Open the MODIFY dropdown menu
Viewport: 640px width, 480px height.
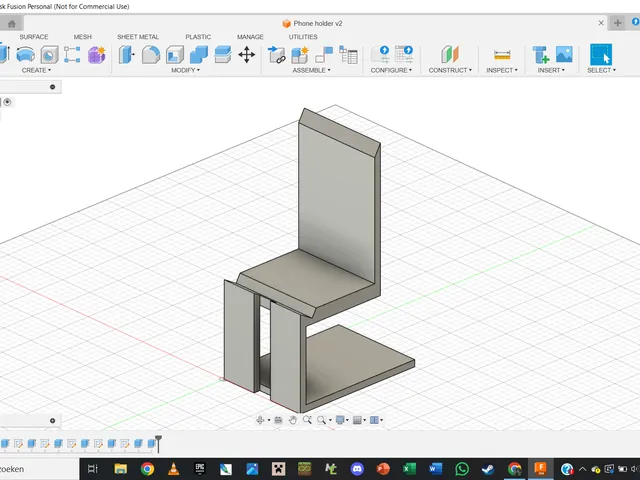pos(185,70)
